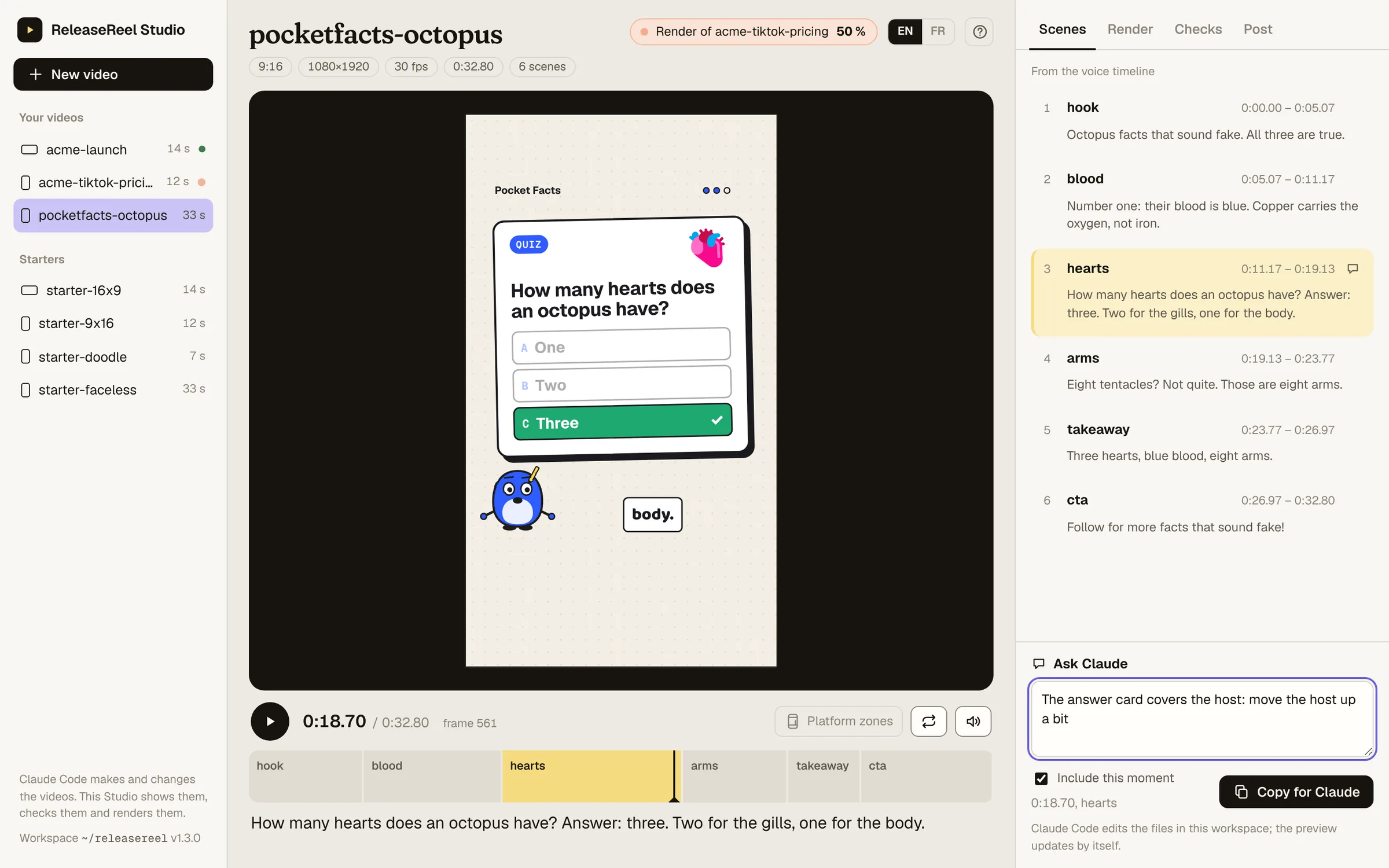
Task: Click the portrait icon beside starter-doodle
Action: pyautogui.click(x=25, y=356)
